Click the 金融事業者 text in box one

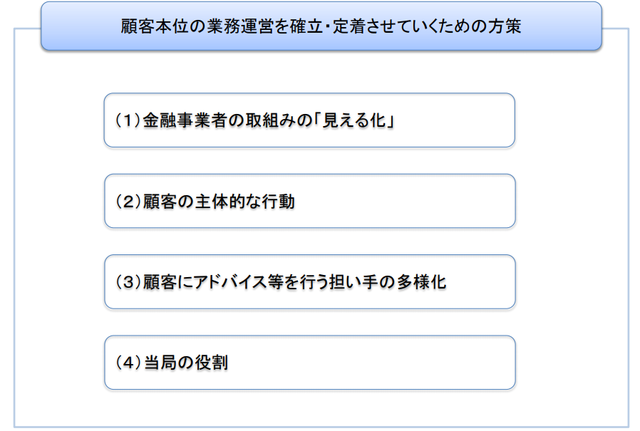point(185,122)
